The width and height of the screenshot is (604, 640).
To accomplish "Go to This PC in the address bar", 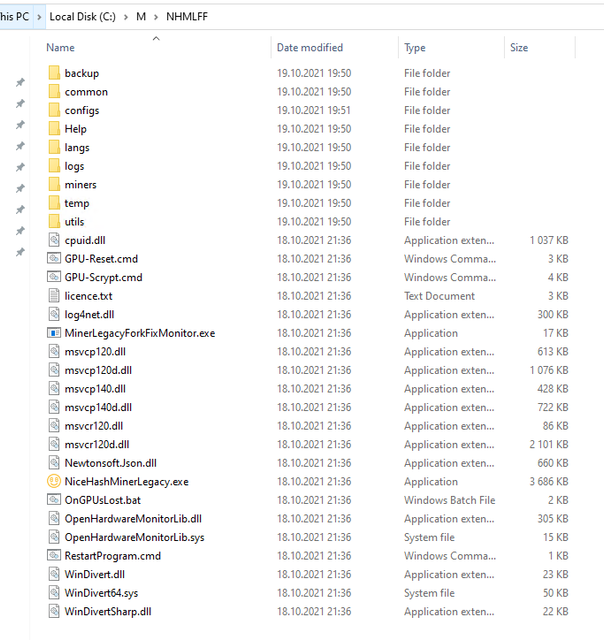I will point(14,17).
